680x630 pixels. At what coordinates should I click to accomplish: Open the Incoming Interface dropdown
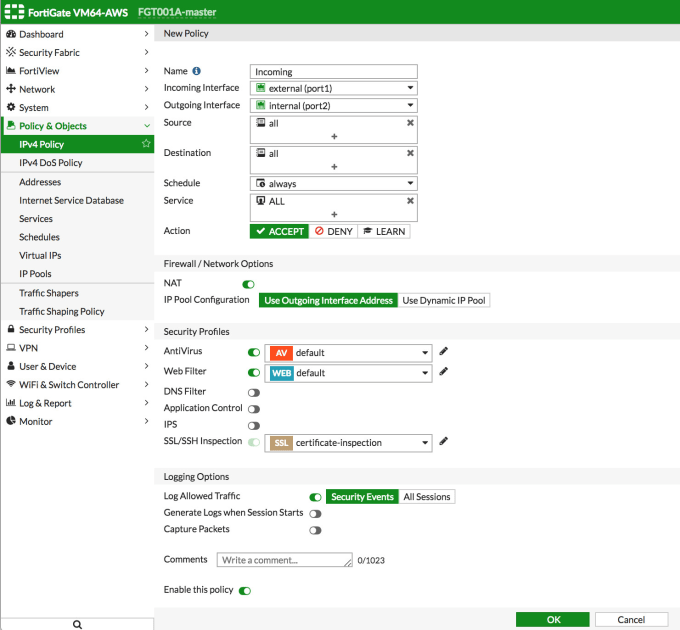334,88
